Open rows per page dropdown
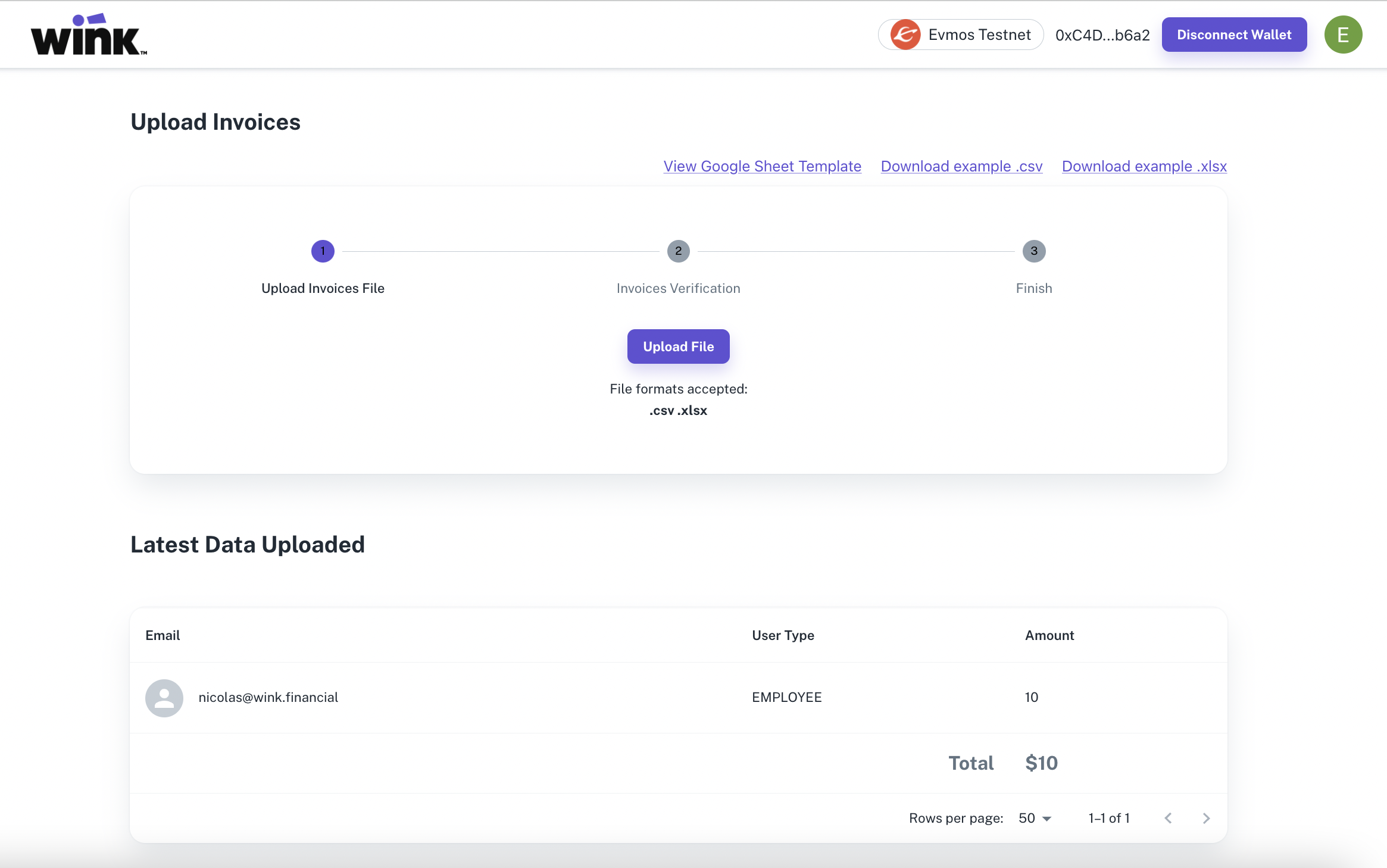The image size is (1387, 868). point(1035,818)
